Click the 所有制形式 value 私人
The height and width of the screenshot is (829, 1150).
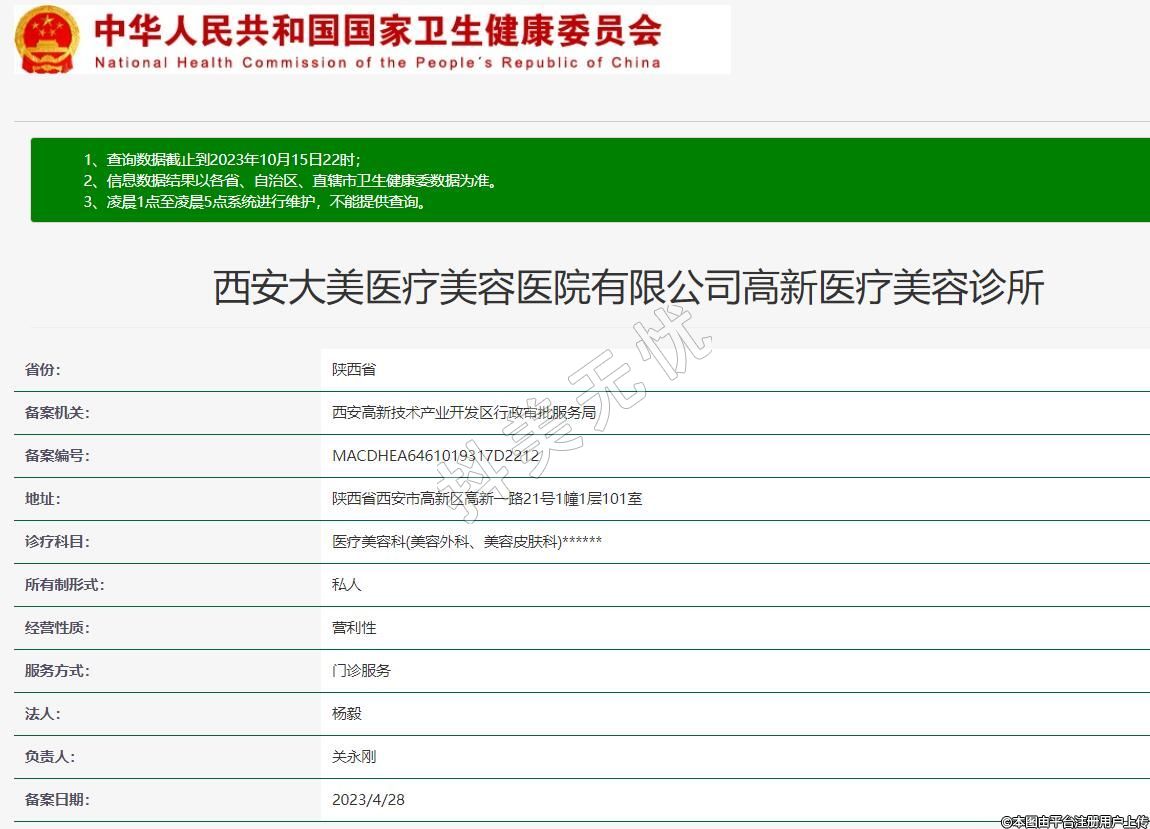pos(346,584)
